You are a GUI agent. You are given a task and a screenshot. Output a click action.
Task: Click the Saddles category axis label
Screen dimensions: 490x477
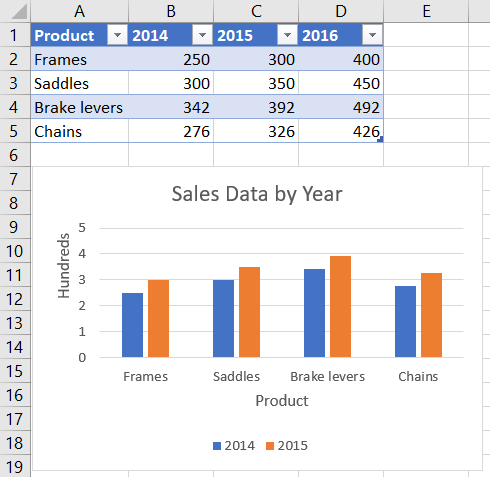(236, 377)
